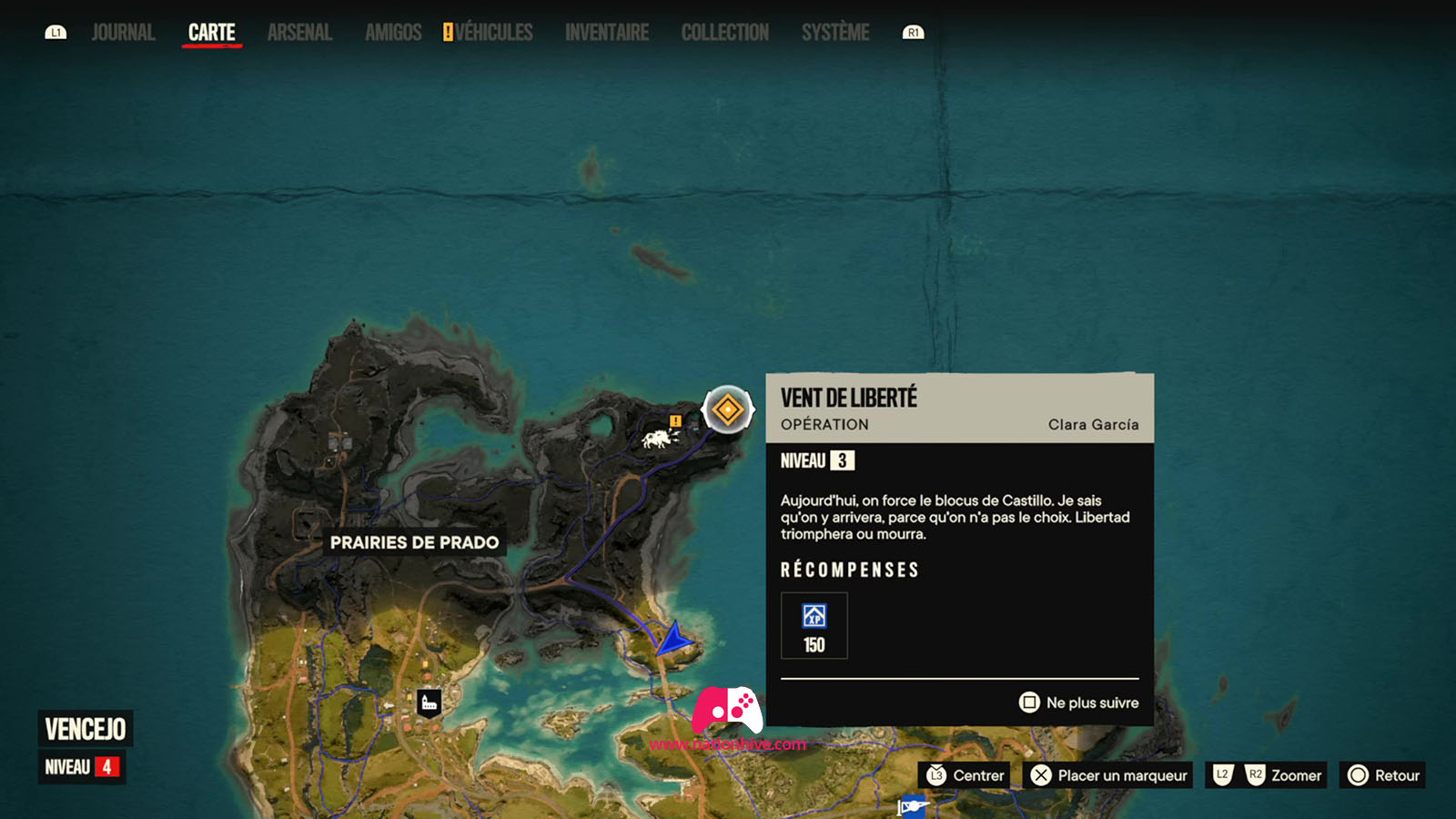Select the factory building map icon
Image resolution: width=1456 pixels, height=819 pixels.
[430, 703]
